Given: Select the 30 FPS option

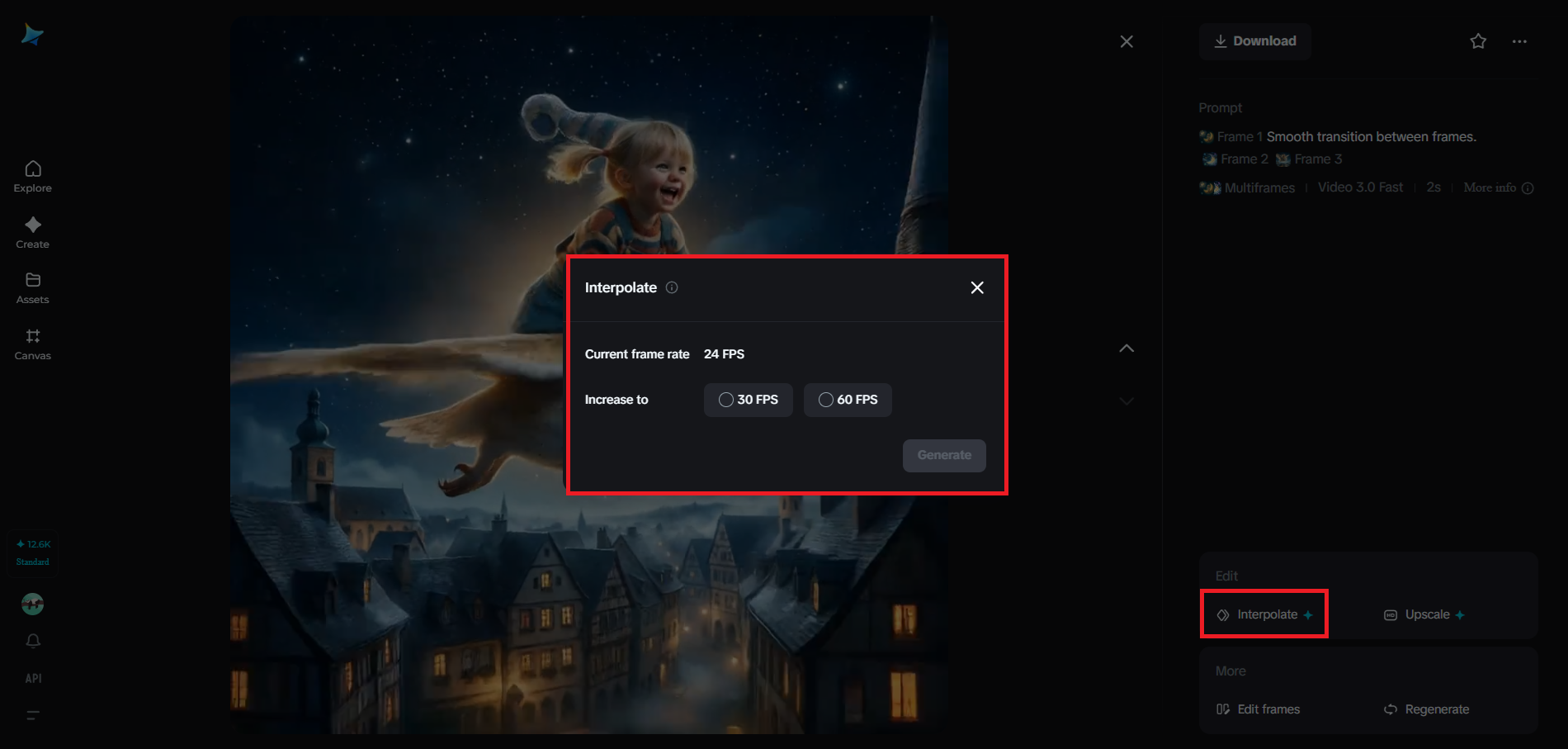Looking at the screenshot, I should (x=748, y=400).
